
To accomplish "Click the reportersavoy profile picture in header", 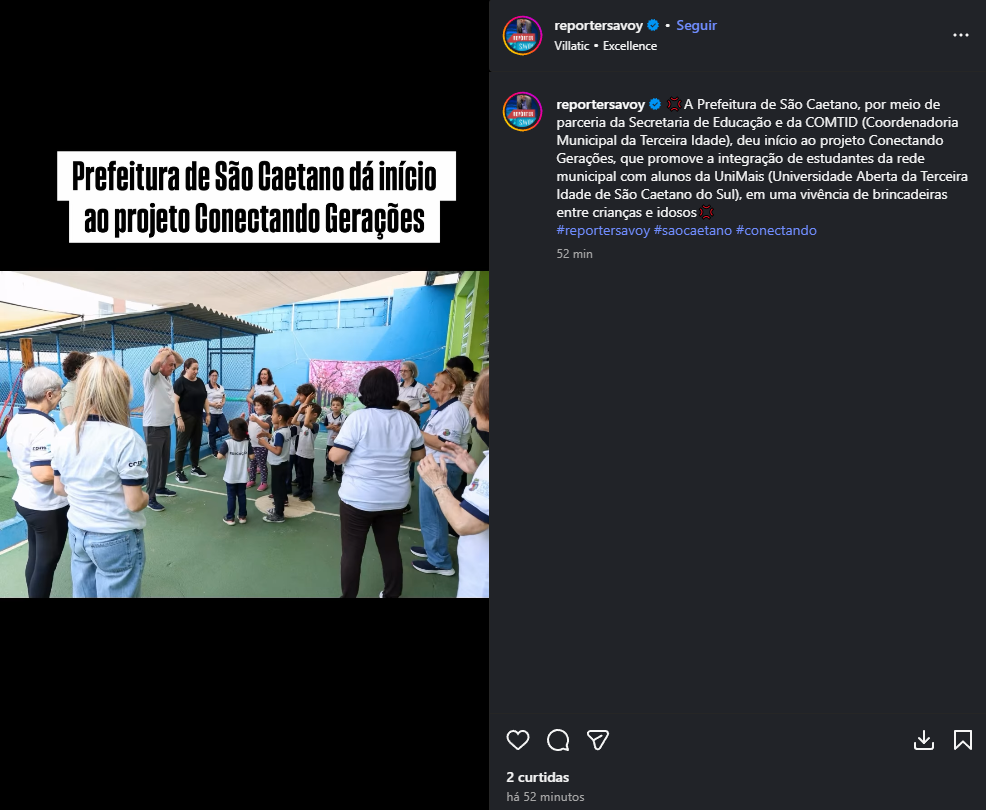I will pyautogui.click(x=522, y=36).
